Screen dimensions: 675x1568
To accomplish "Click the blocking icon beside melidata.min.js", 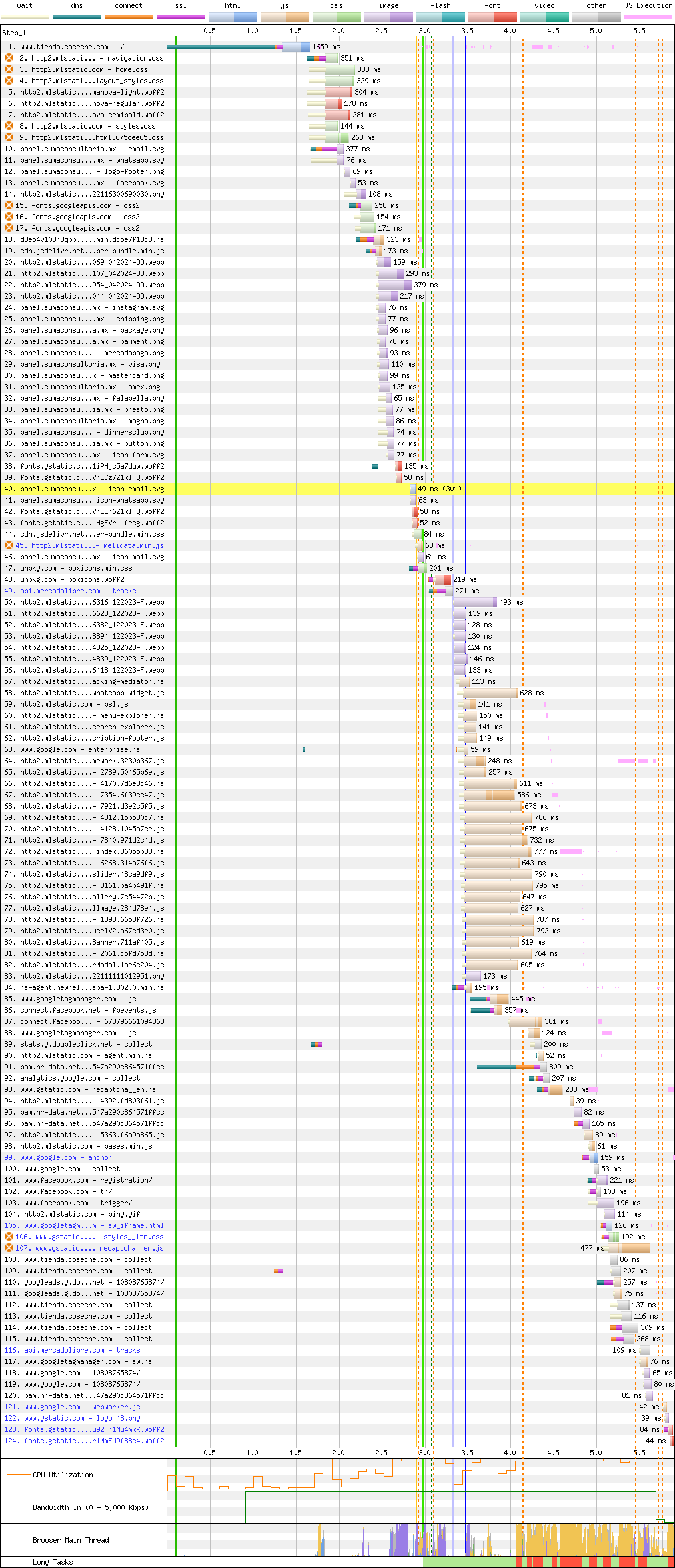I will 9,545.
